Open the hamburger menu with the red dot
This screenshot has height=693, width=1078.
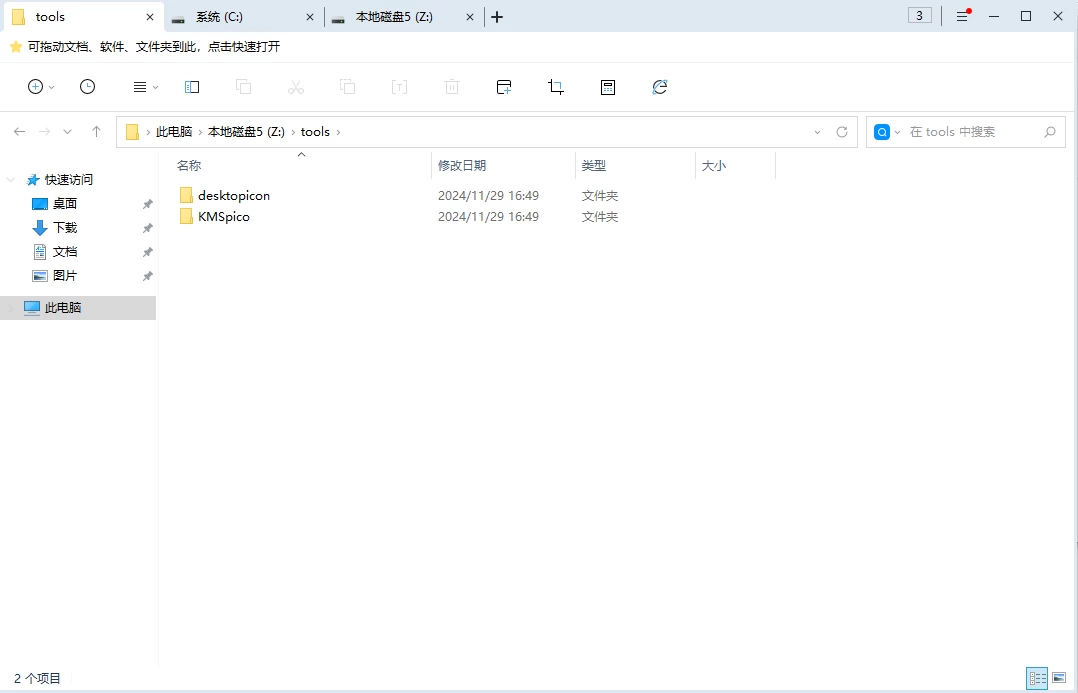coord(962,16)
